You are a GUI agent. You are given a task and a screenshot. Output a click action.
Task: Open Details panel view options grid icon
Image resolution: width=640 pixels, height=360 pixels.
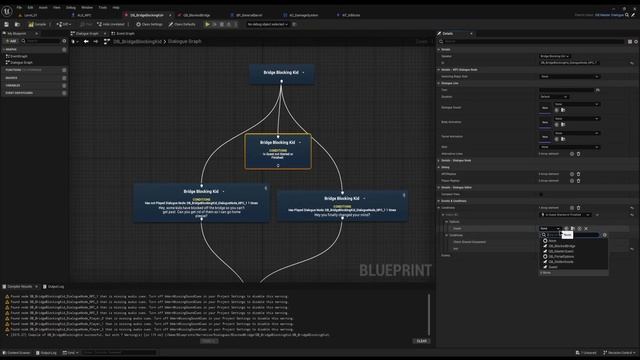tap(630, 42)
